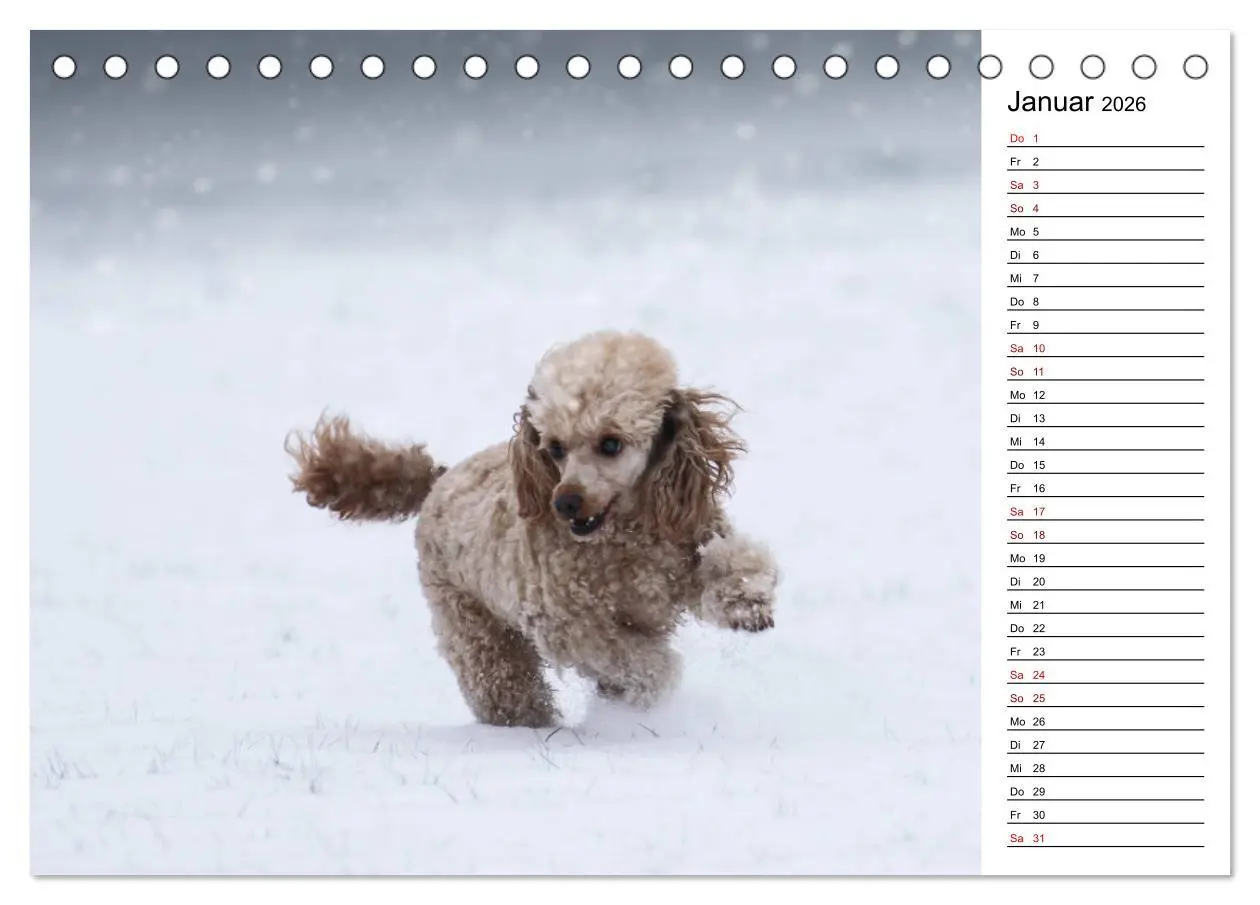Click the red Sa 3 entry
This screenshot has width=1260, height=905.
click(x=1025, y=185)
